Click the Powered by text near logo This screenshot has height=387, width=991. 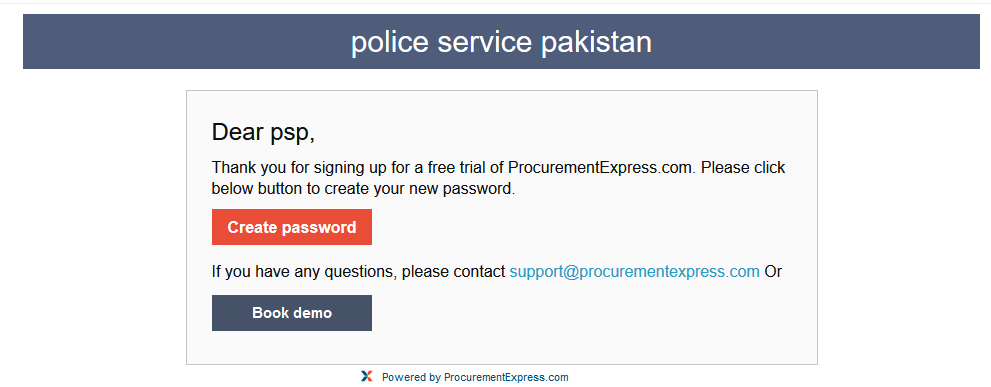point(411,378)
